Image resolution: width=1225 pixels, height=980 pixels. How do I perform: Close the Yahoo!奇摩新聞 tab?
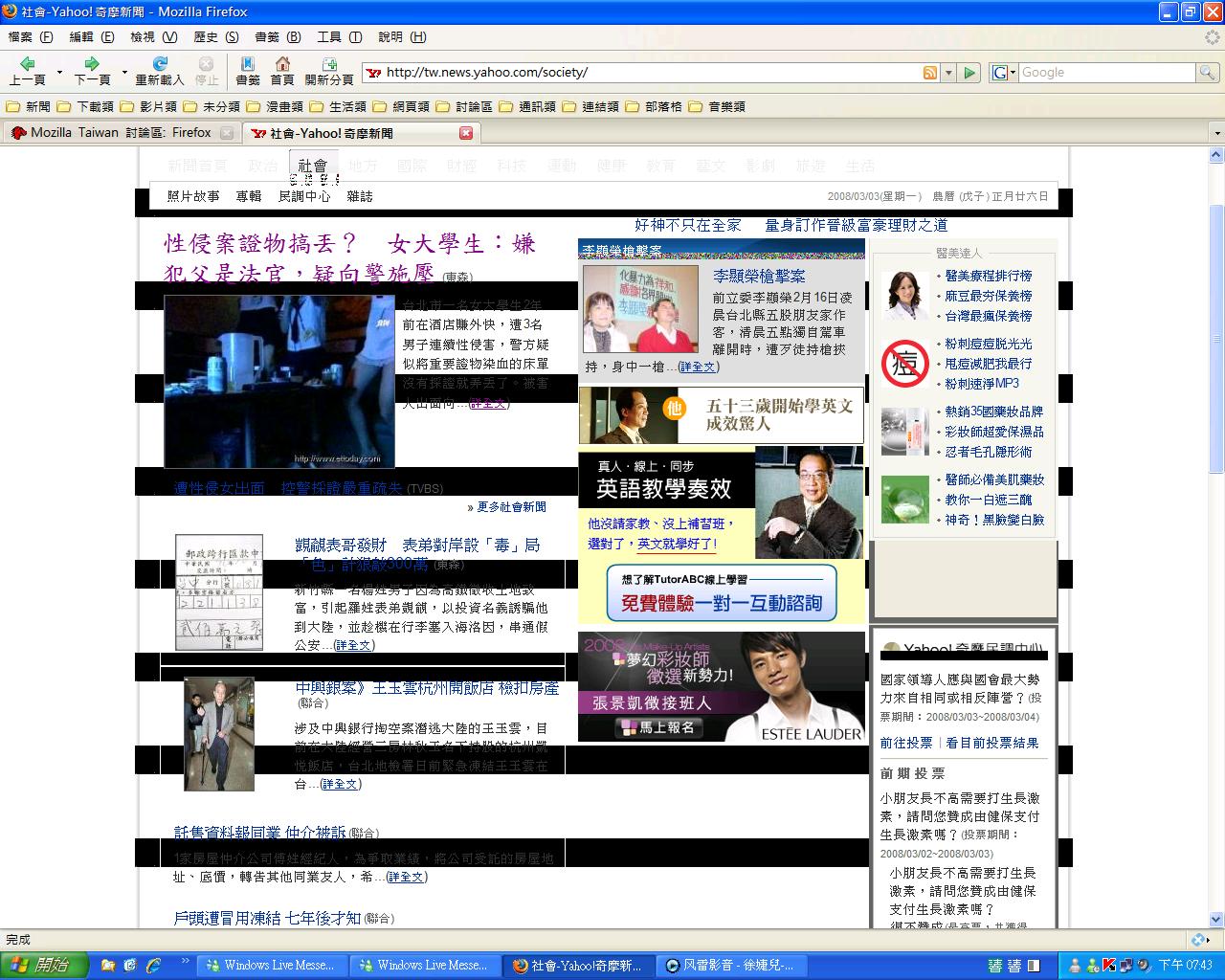(466, 133)
